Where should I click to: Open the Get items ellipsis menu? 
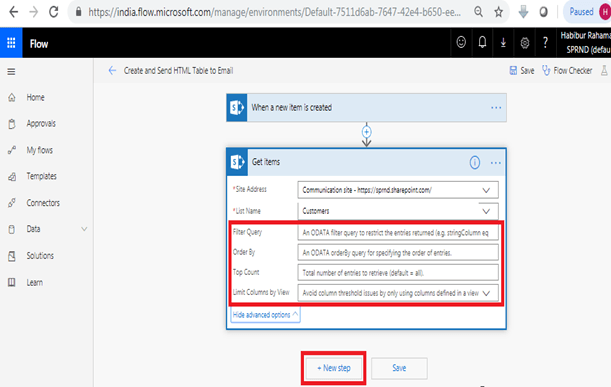[x=495, y=163]
